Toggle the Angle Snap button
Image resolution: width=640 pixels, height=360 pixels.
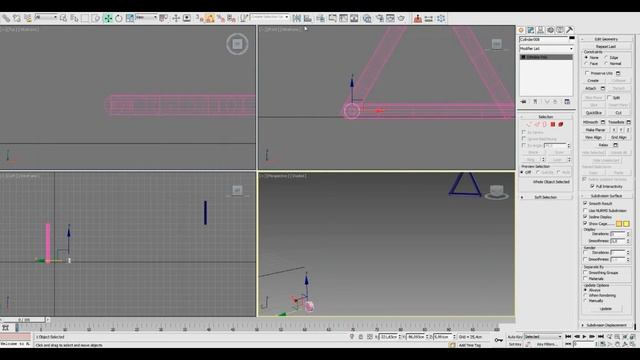tap(210, 18)
